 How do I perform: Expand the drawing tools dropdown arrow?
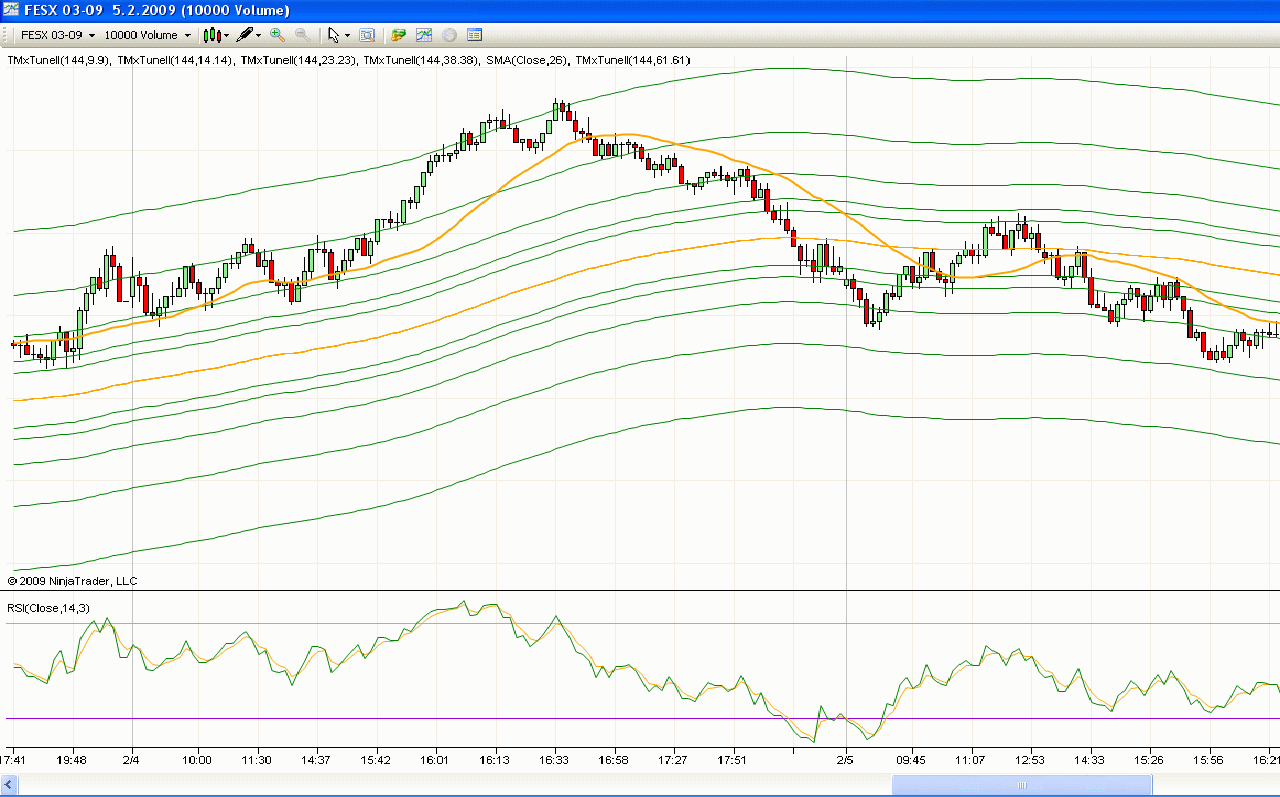(258, 35)
